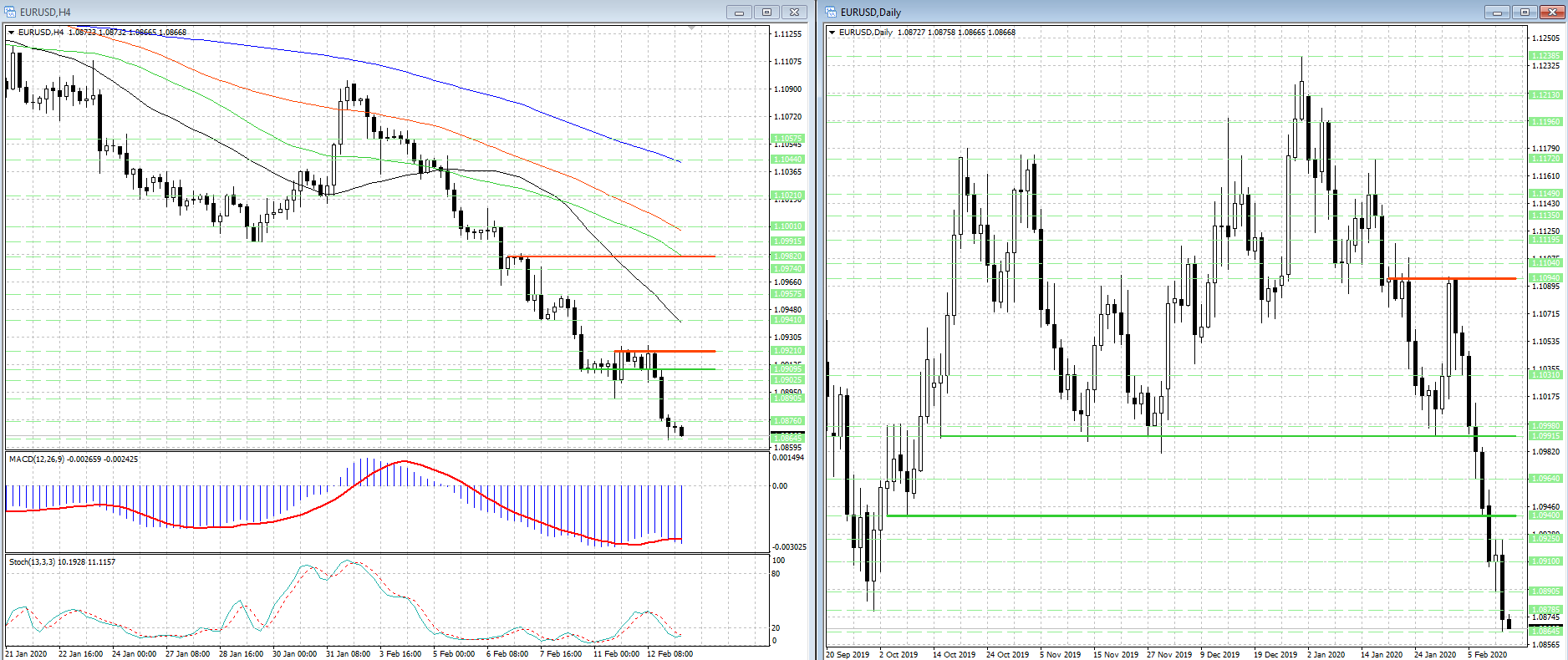Click the '20 Sep 2019' date on Daily axis

848,655
